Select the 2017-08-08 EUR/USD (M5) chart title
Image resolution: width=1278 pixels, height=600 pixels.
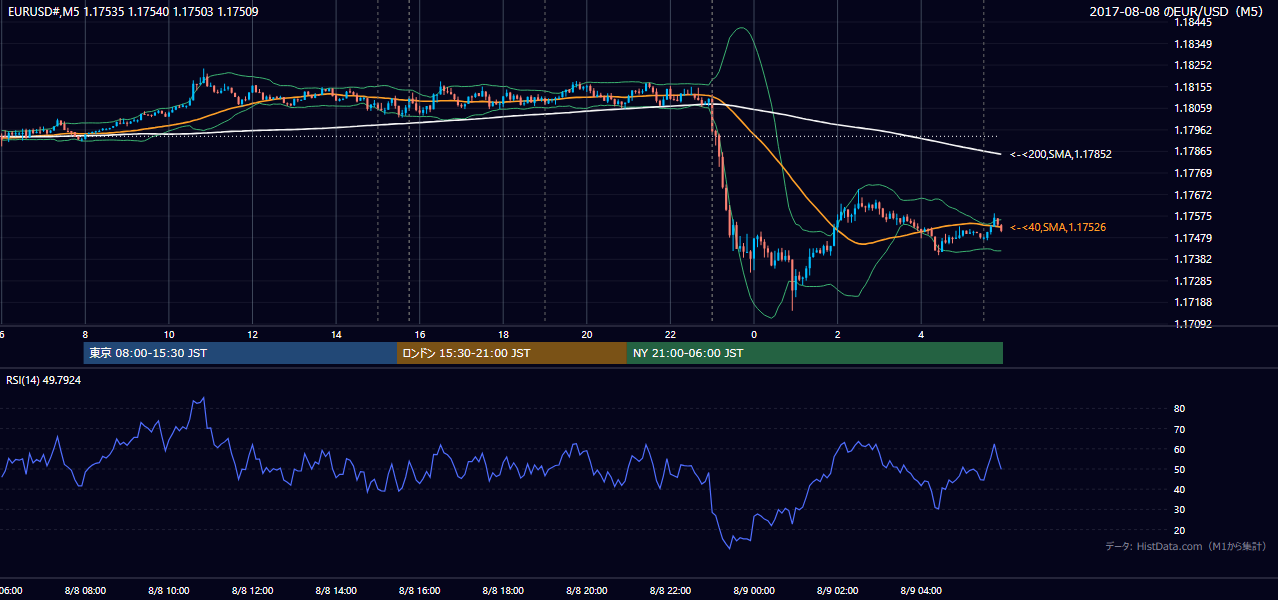click(1177, 12)
